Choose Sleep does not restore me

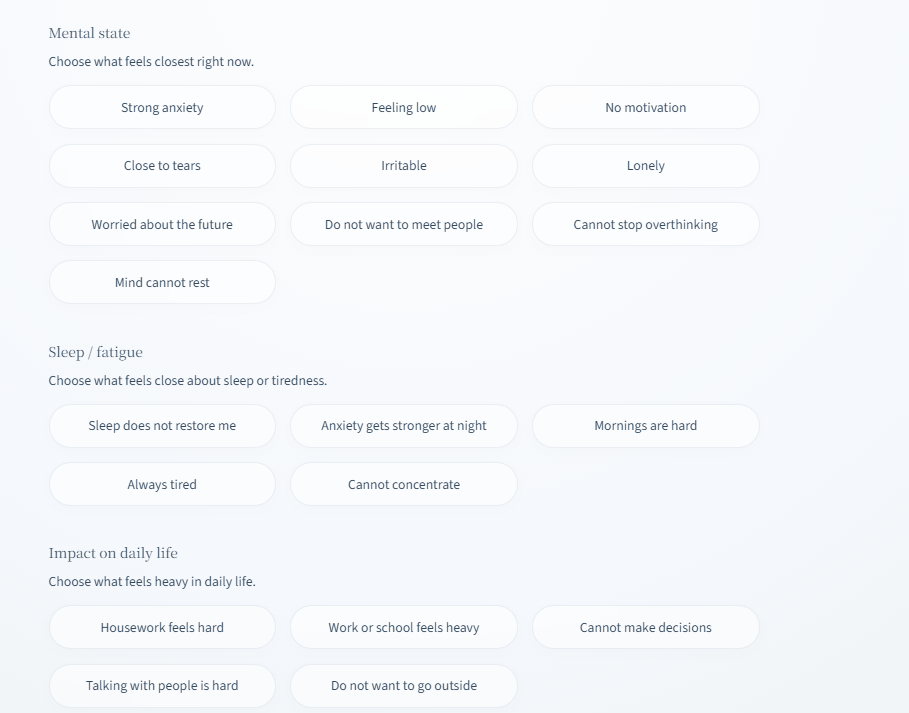click(162, 426)
